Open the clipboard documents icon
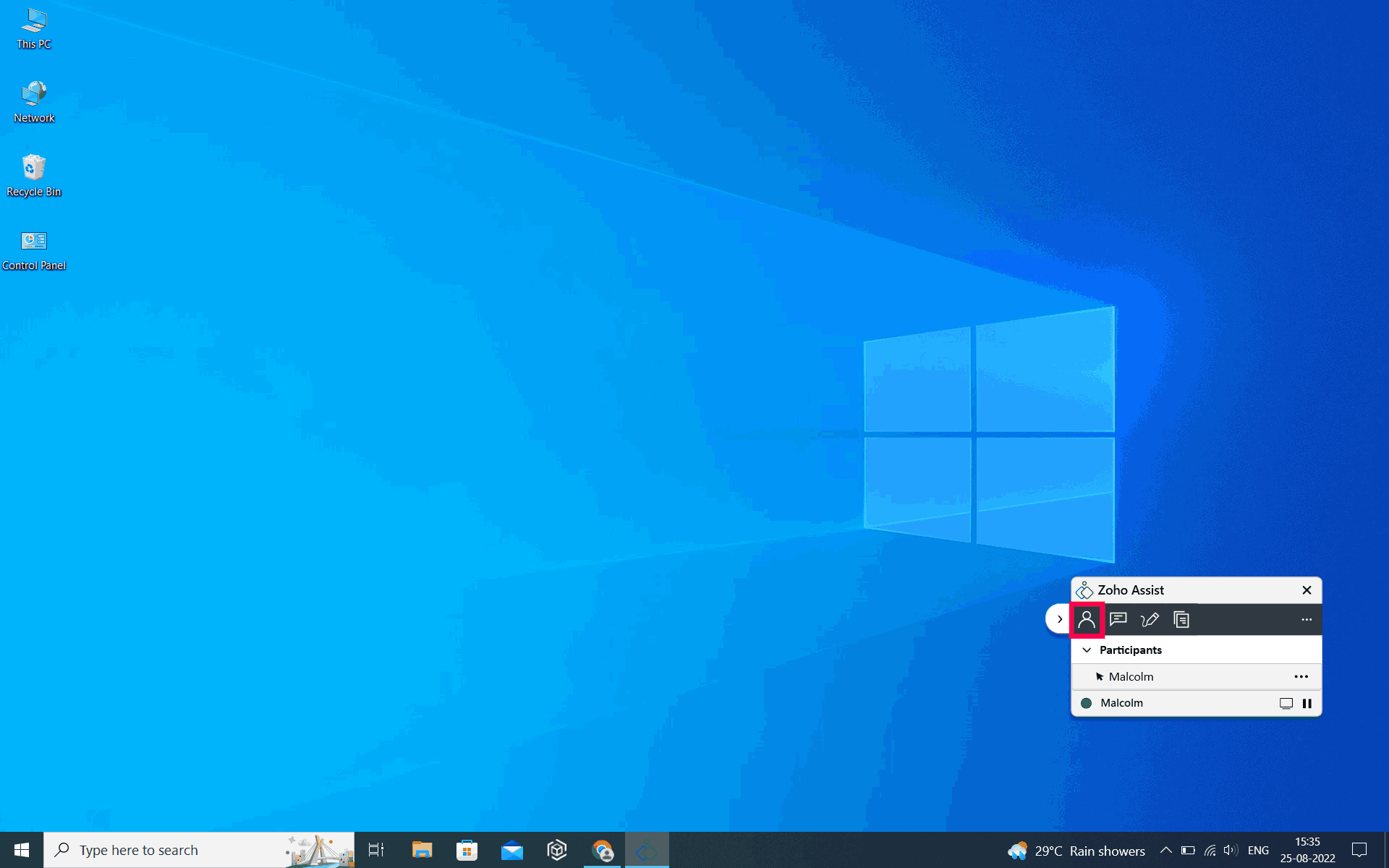 [x=1181, y=620]
